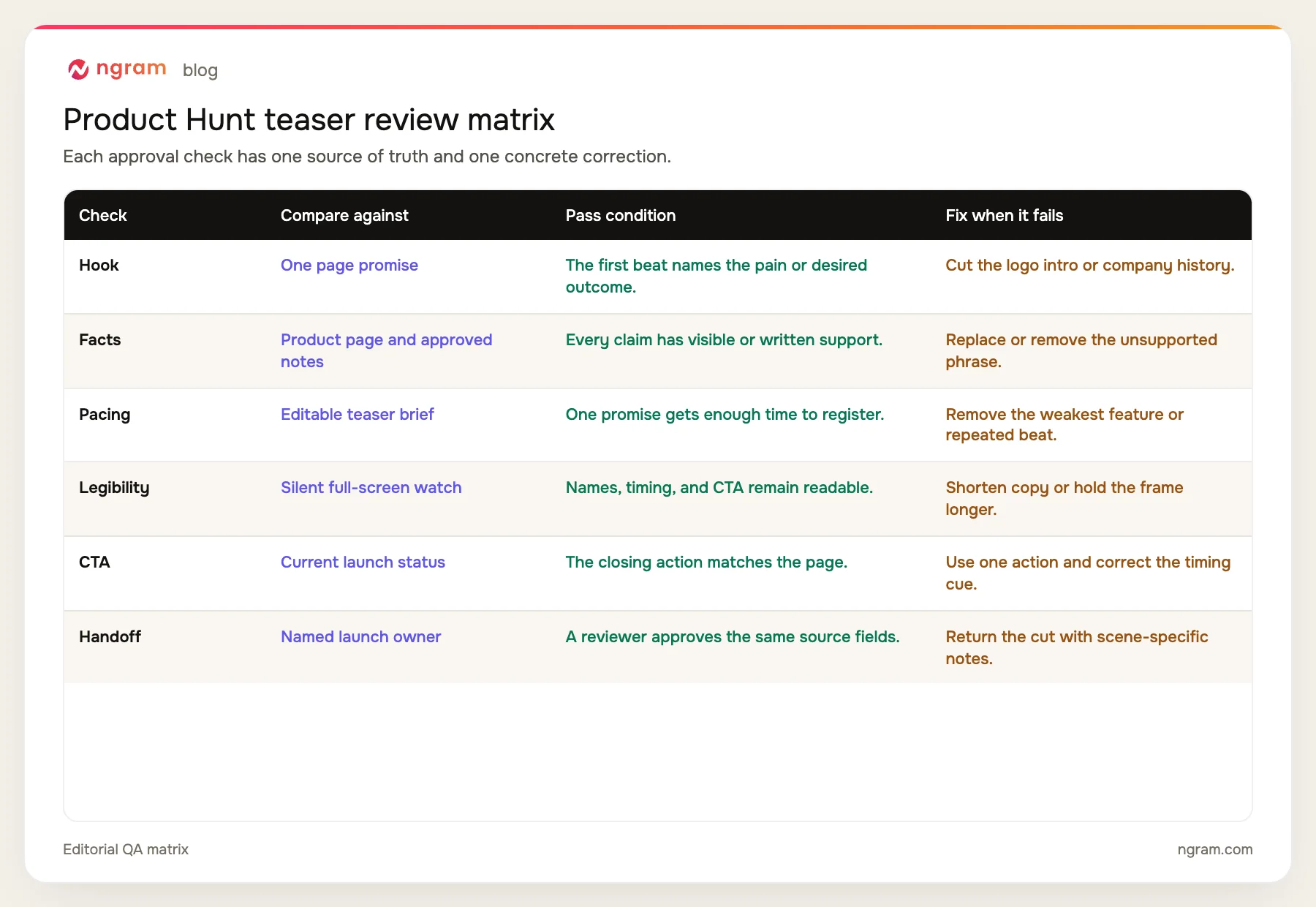
Task: Click 'Current launch status' cell
Action: pyautogui.click(x=363, y=562)
